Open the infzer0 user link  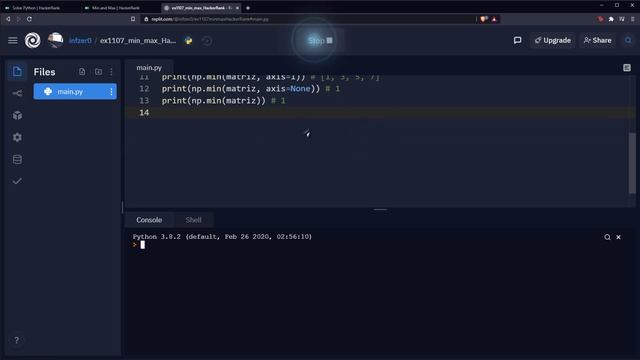80,40
